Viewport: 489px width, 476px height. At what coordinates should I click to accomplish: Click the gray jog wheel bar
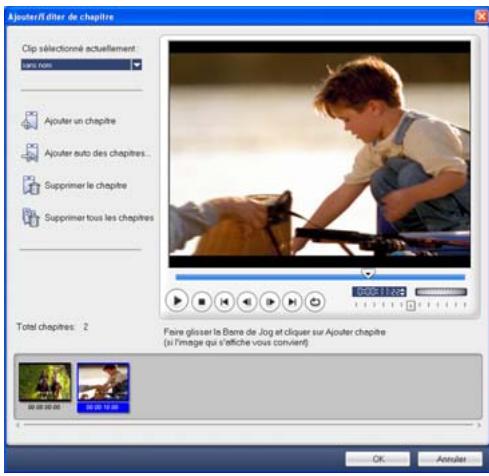tap(441, 292)
